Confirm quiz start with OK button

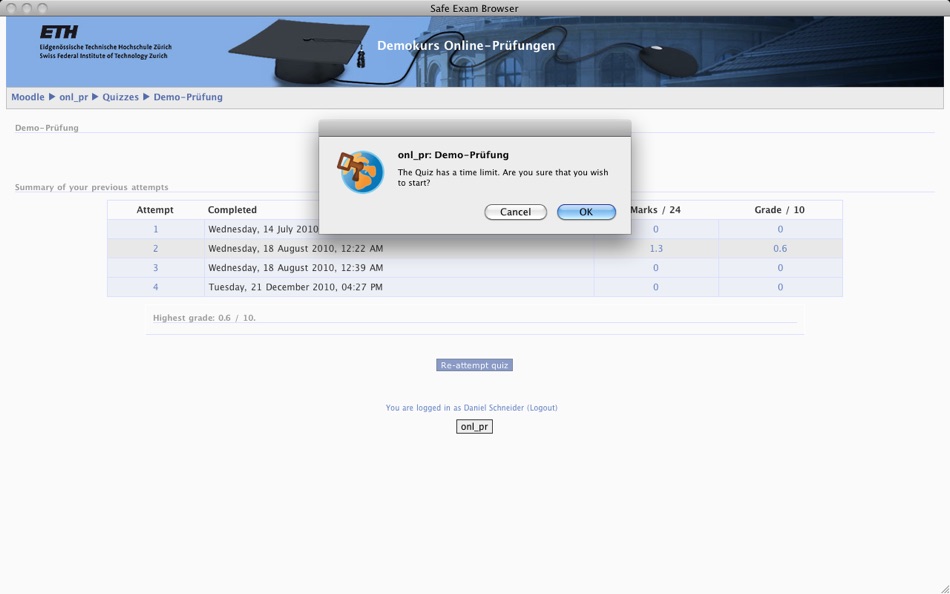click(x=586, y=212)
